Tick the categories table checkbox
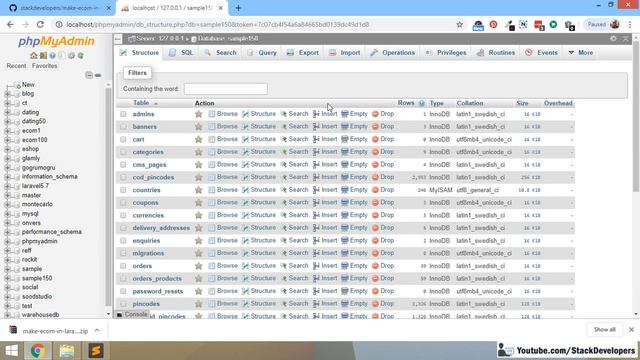 pos(123,152)
